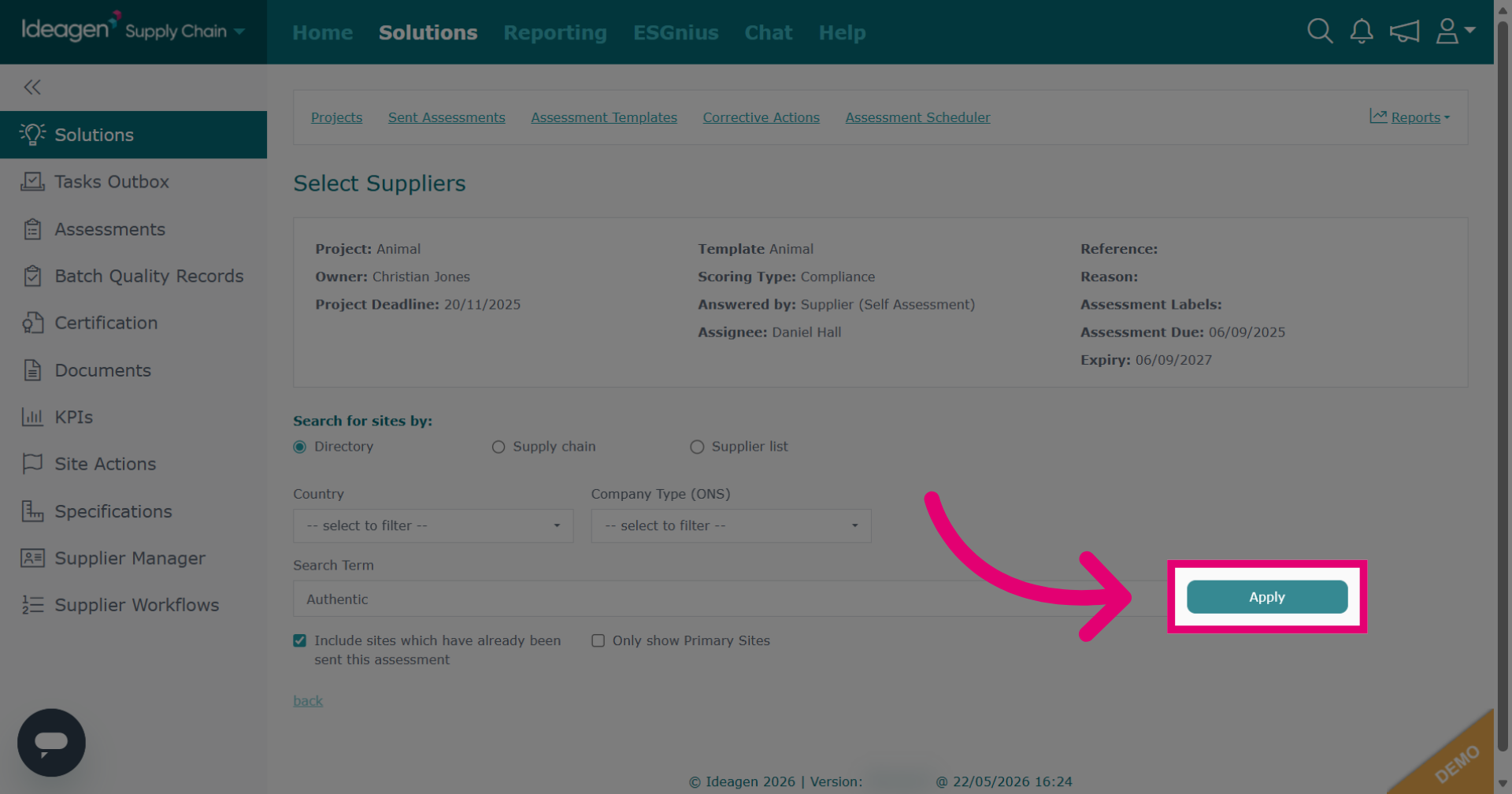Select the Directory radio option
The height and width of the screenshot is (794, 1512).
point(300,447)
